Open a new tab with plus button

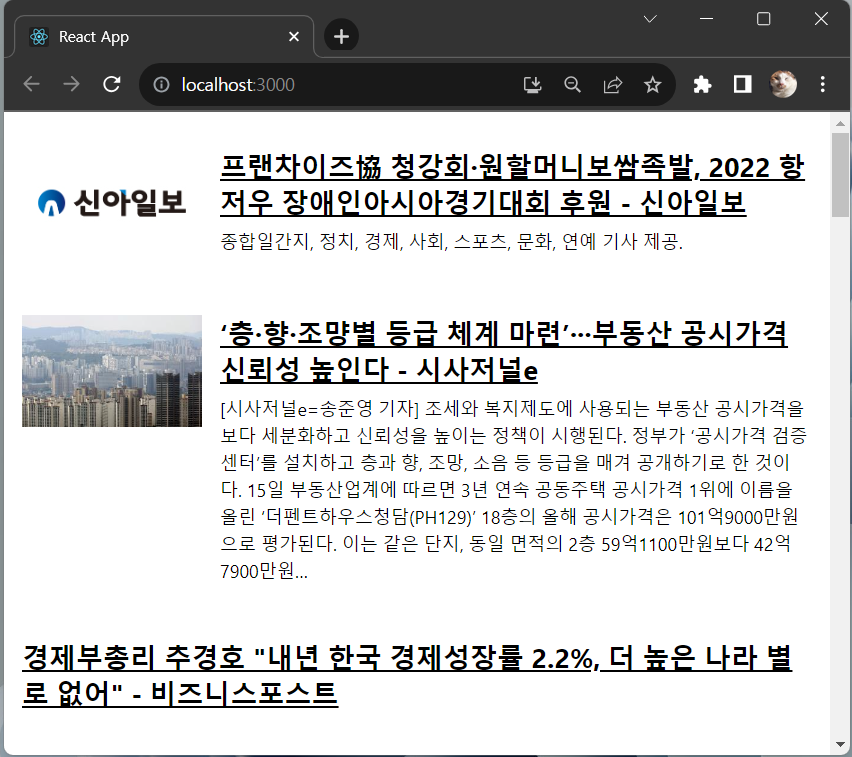341,36
